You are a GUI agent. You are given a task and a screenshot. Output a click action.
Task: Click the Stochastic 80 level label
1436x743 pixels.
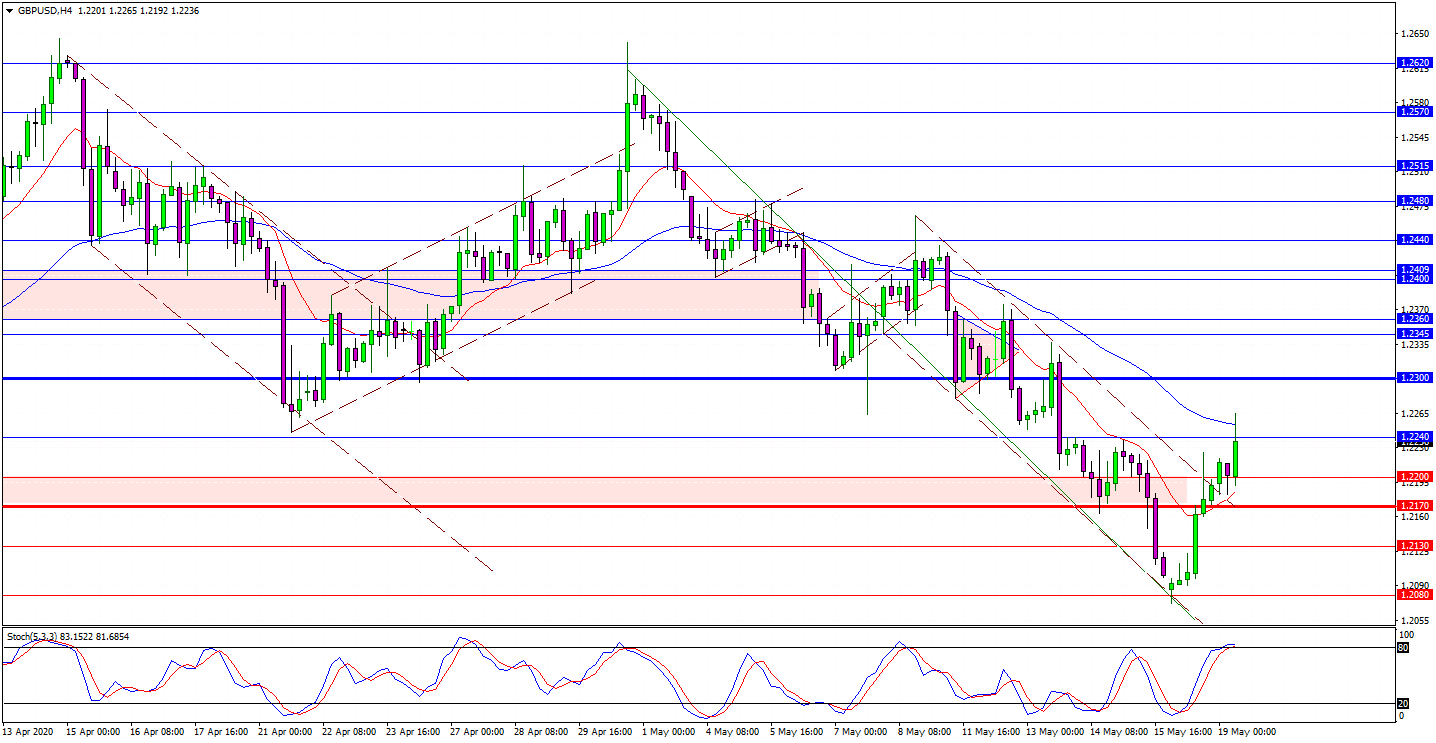(1403, 648)
